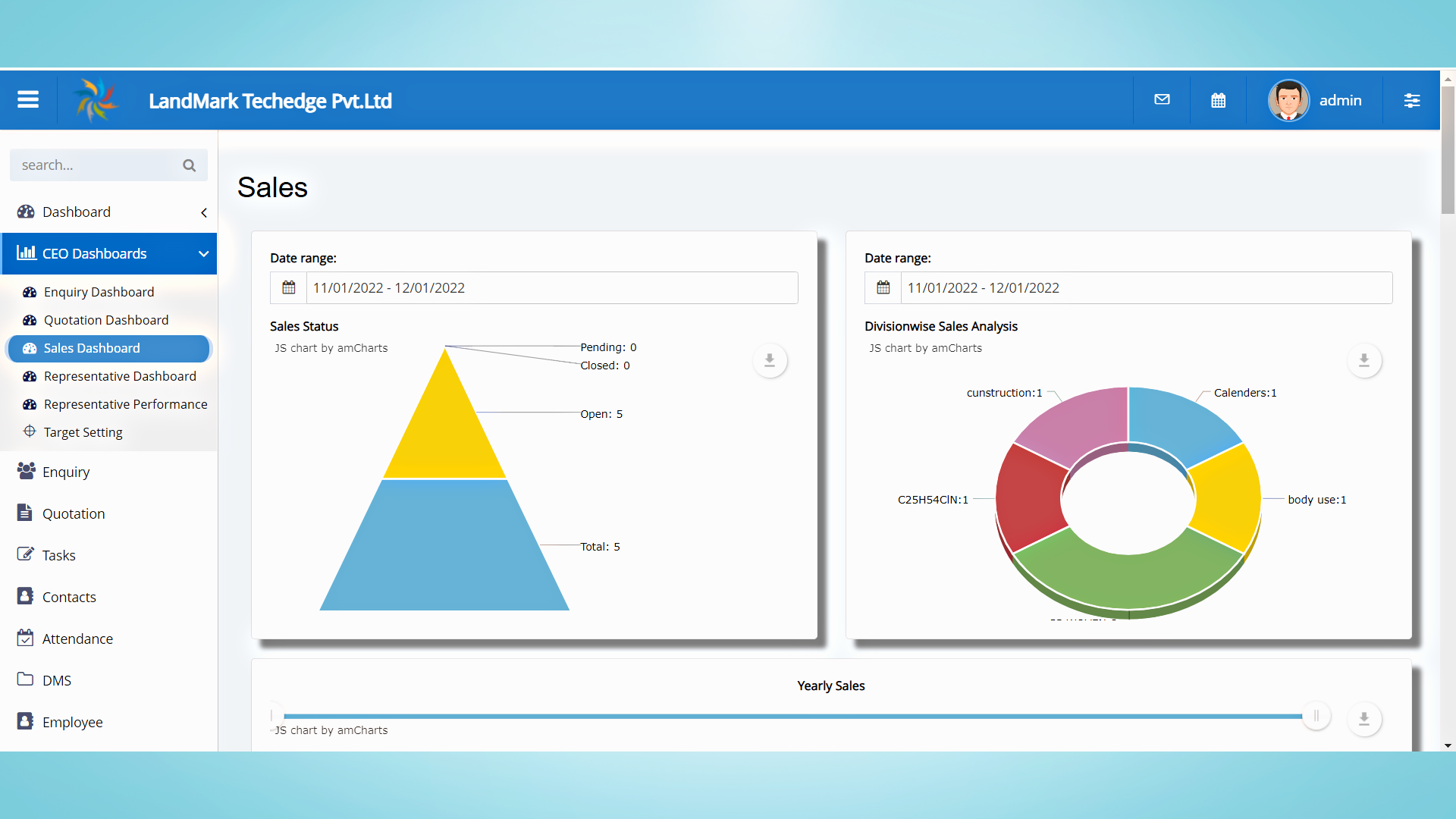This screenshot has height=819, width=1456.
Task: Click the JS chart by amCharts link
Action: click(x=331, y=348)
